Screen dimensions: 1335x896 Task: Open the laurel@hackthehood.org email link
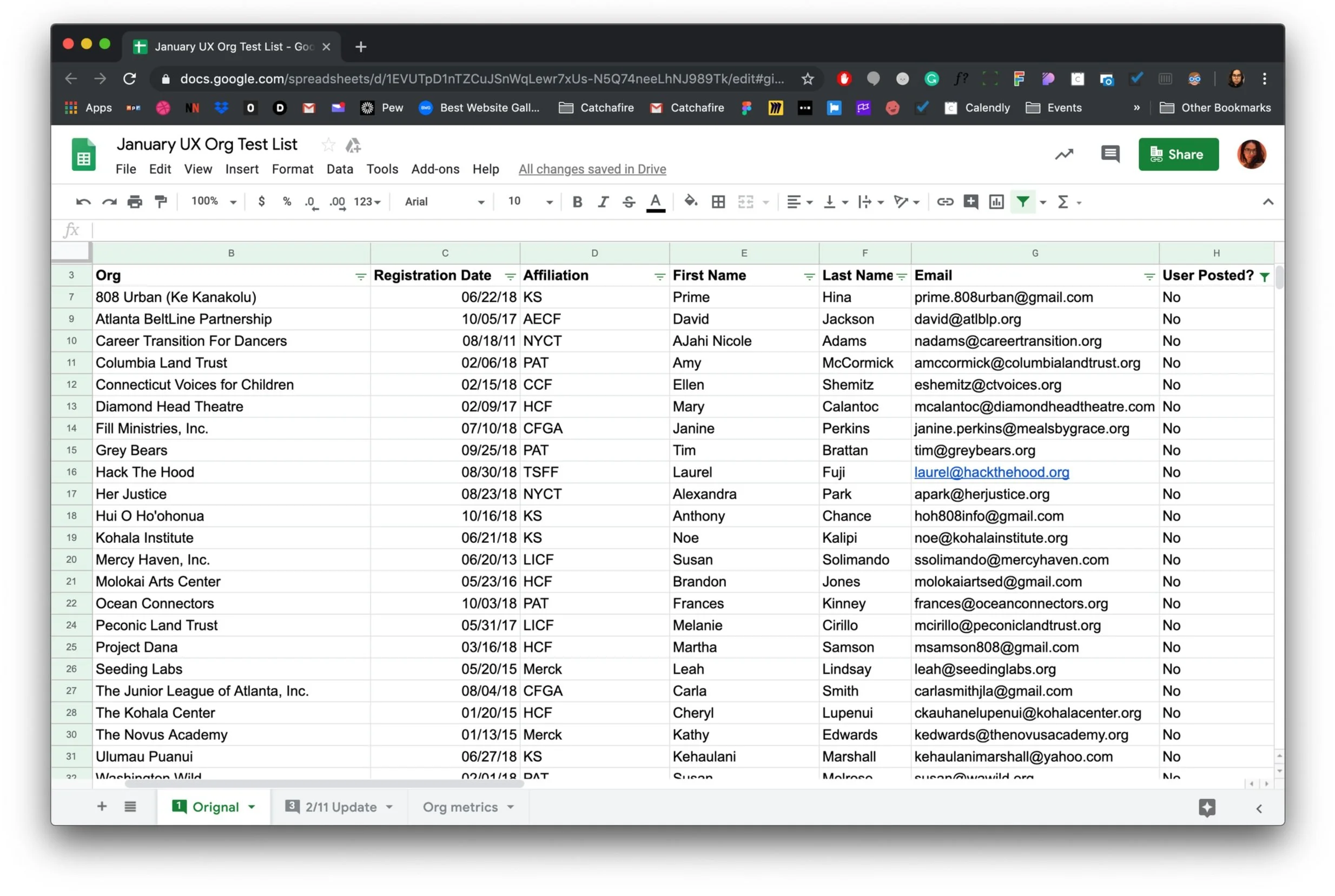click(991, 472)
